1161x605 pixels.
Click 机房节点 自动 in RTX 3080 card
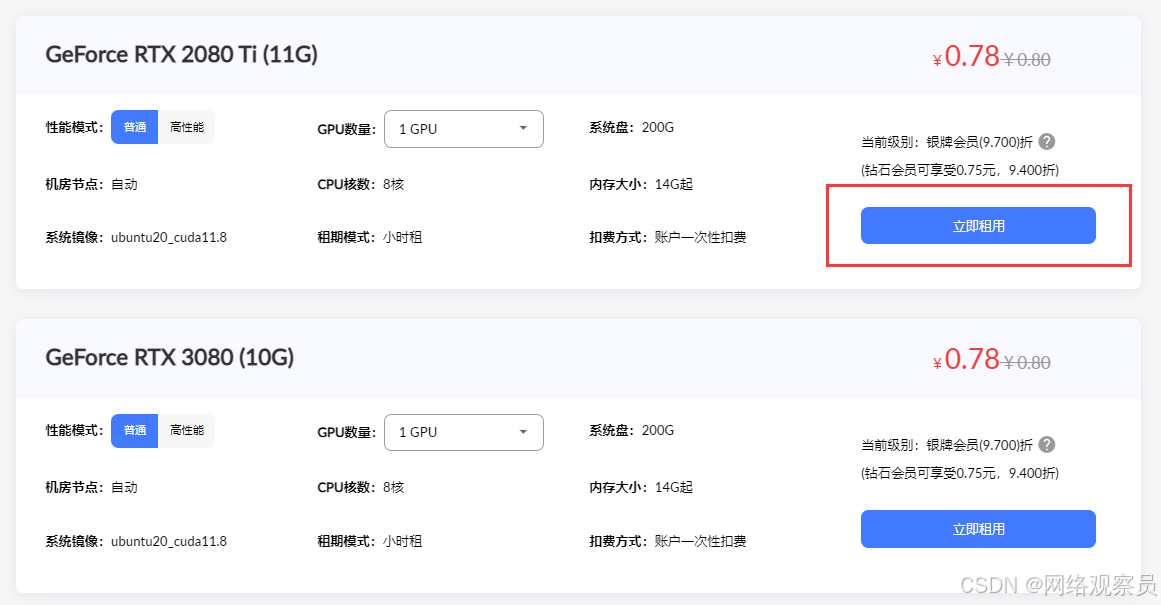pyautogui.click(x=91, y=487)
